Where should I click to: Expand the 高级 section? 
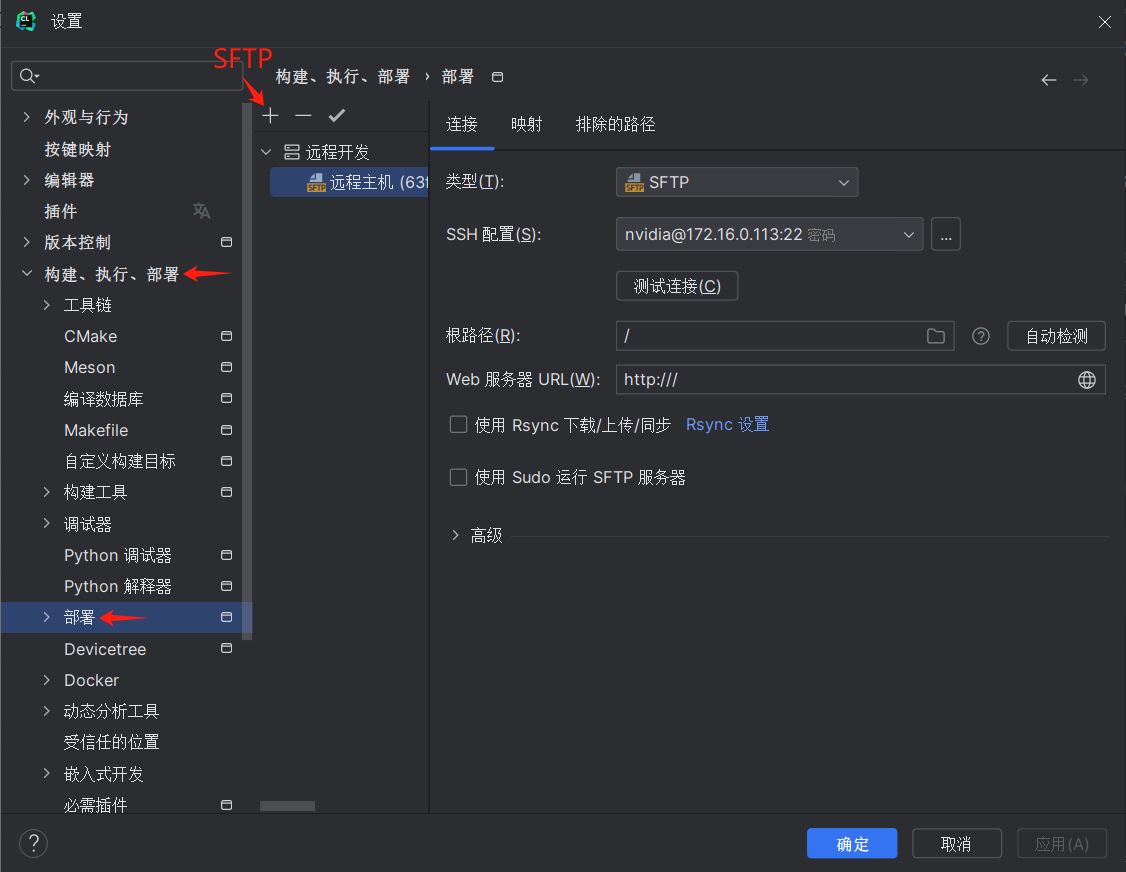point(455,535)
